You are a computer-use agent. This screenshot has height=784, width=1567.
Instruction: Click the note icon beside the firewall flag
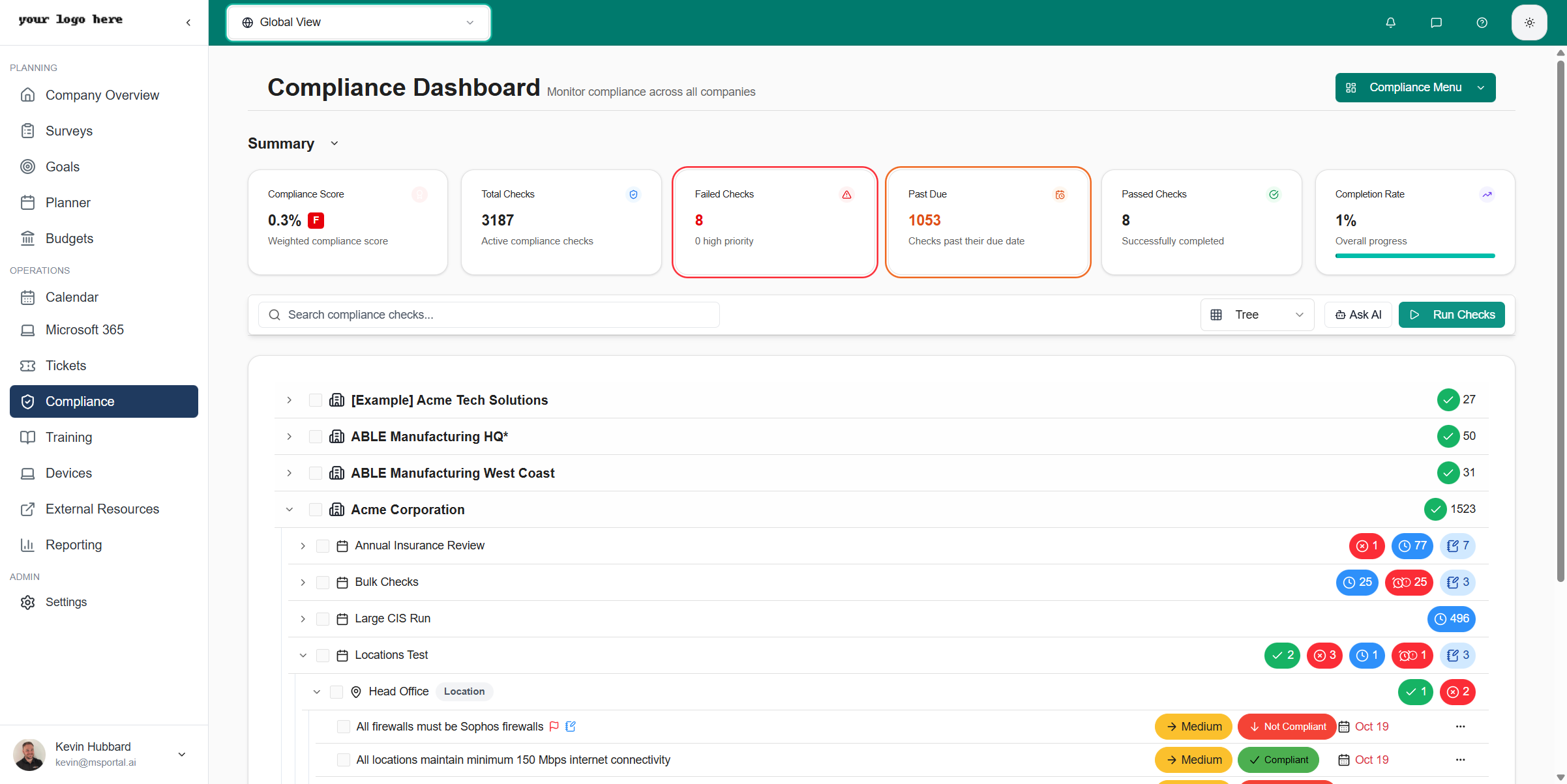(x=571, y=726)
